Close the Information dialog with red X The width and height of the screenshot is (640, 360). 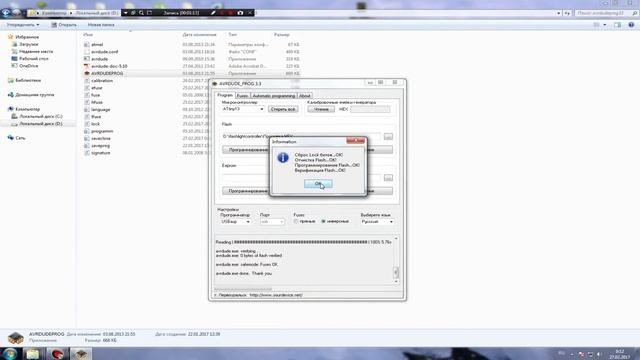click(x=356, y=141)
